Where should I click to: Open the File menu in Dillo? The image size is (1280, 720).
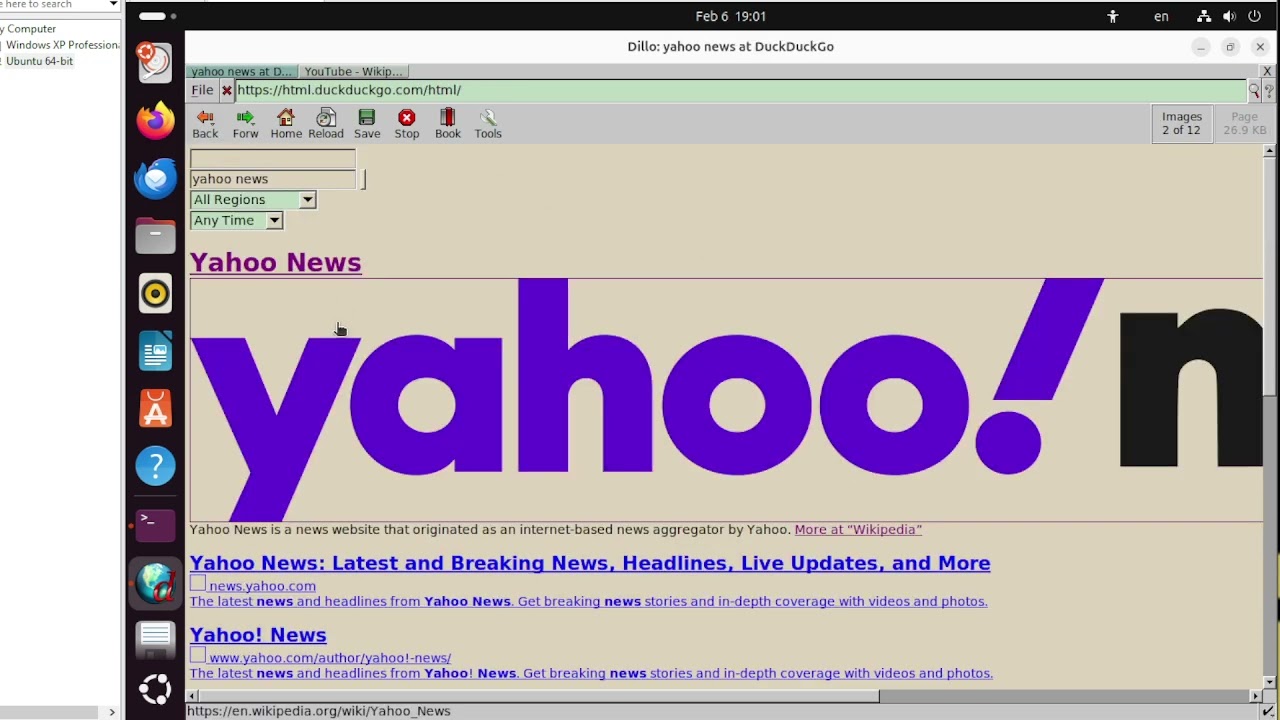click(x=202, y=90)
